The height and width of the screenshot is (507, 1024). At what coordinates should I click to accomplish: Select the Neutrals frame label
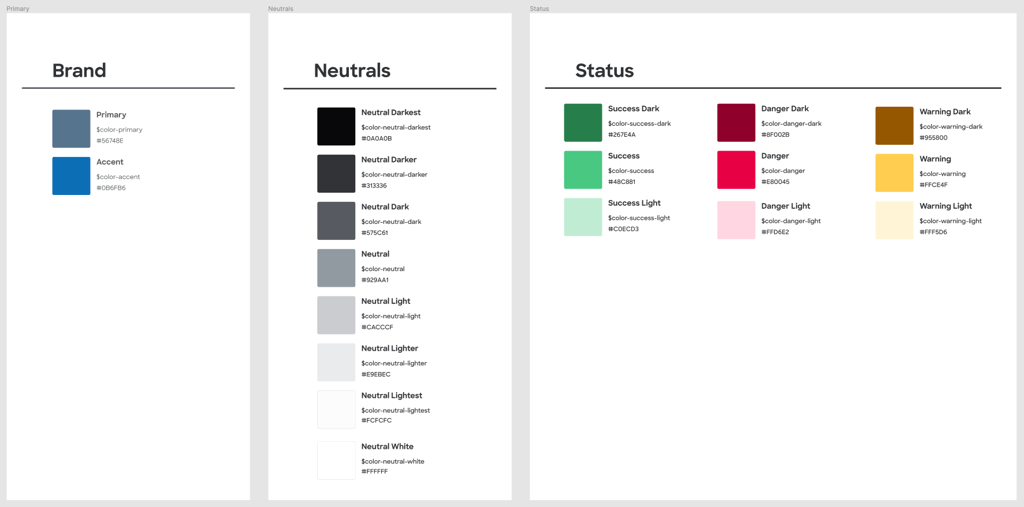pyautogui.click(x=281, y=8)
